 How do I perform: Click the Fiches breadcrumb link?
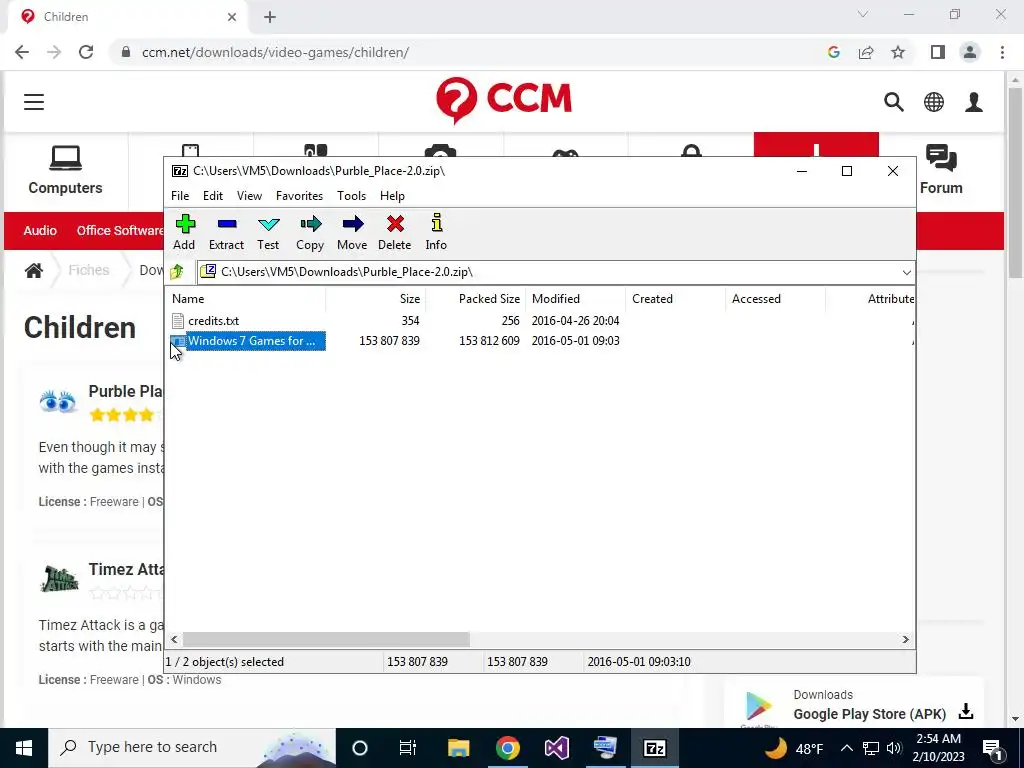coord(89,270)
